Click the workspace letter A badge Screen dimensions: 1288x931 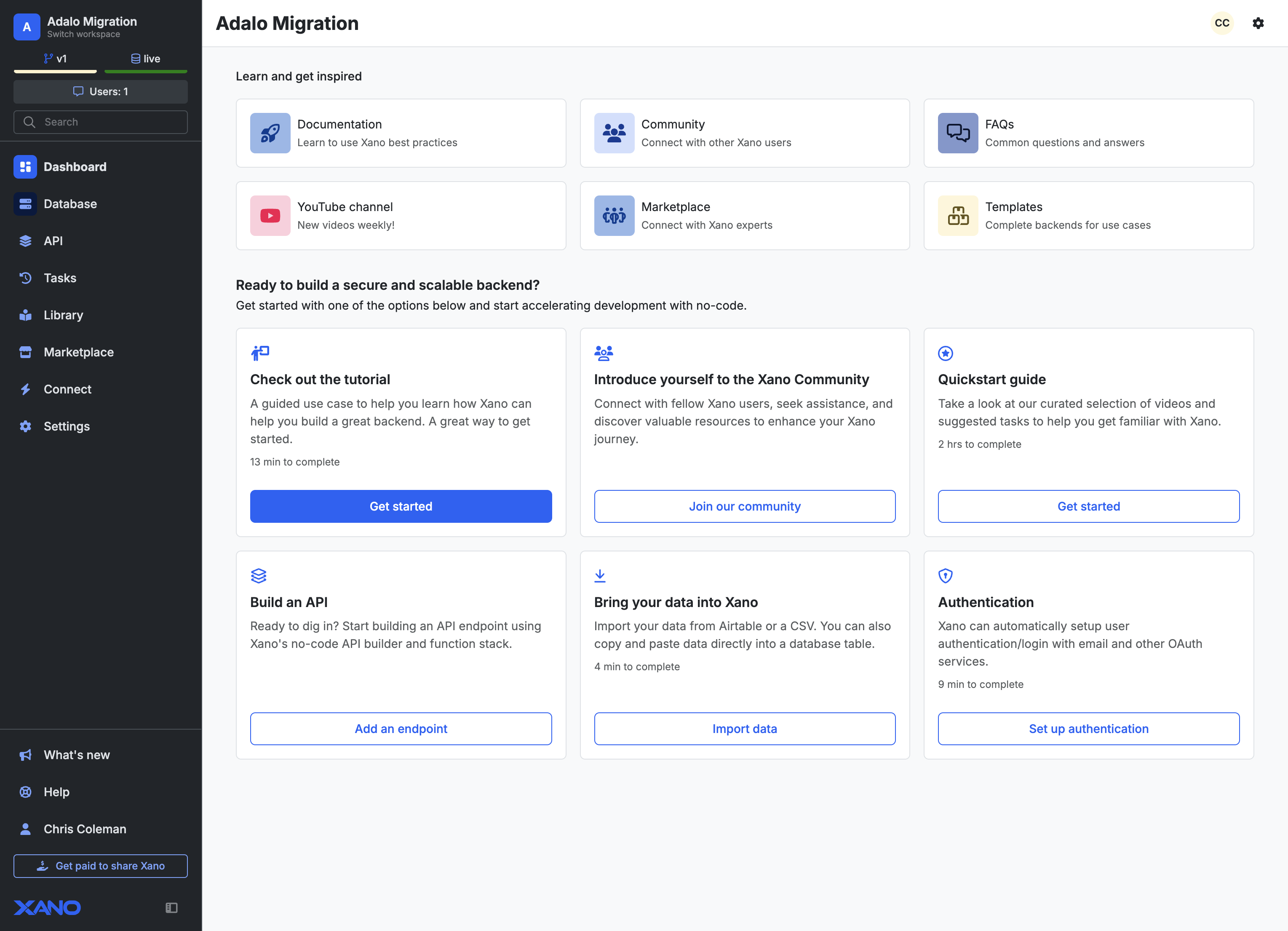[x=27, y=27]
